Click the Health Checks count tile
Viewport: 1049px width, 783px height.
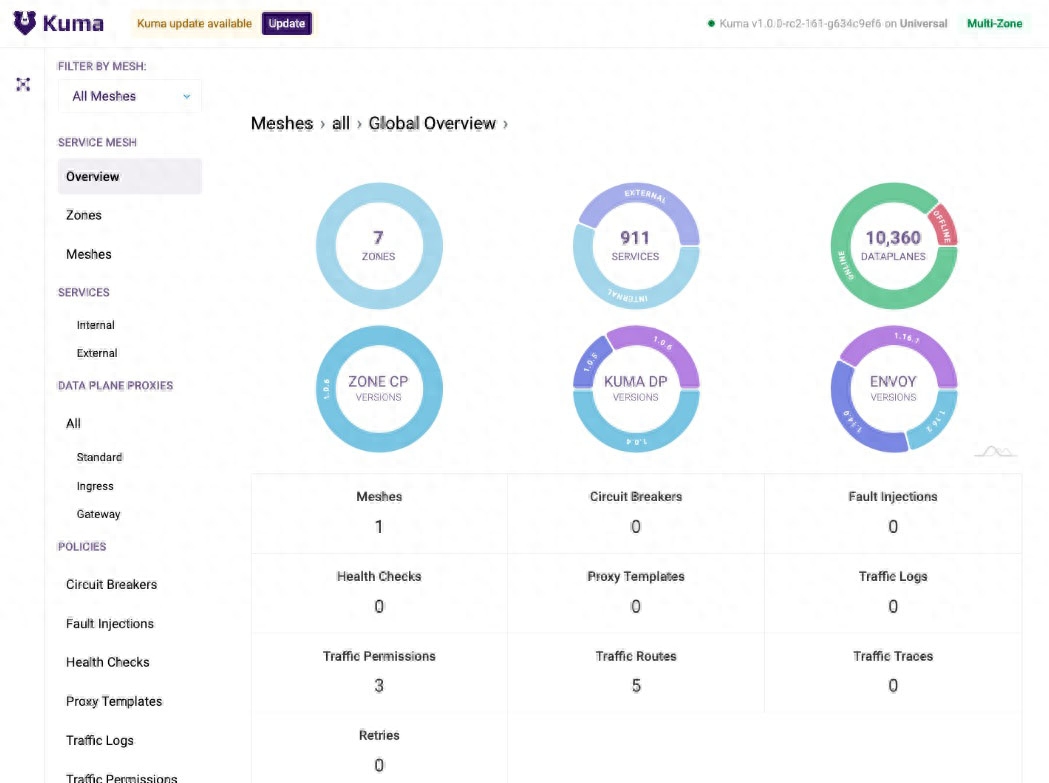point(379,593)
